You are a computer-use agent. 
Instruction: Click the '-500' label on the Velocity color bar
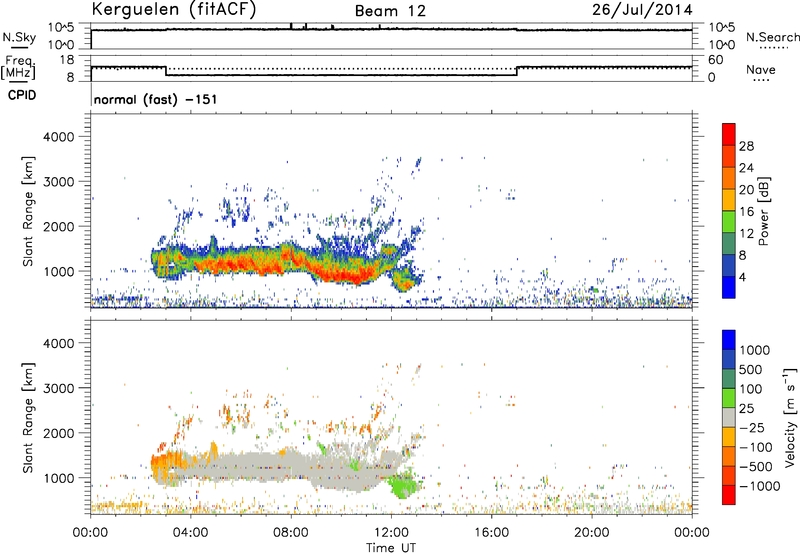[756, 467]
